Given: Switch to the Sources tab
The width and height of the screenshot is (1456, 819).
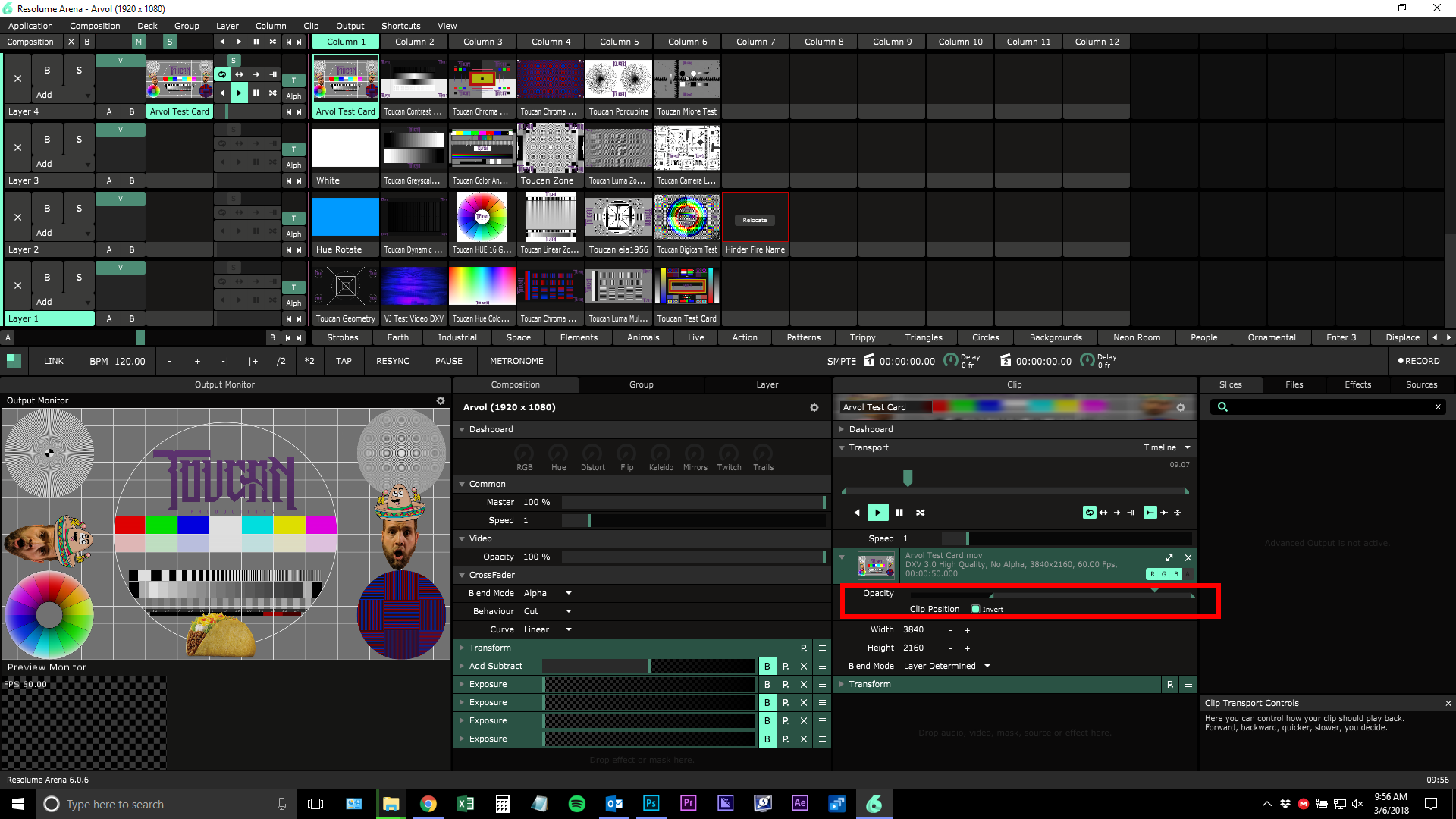Looking at the screenshot, I should coord(1421,384).
